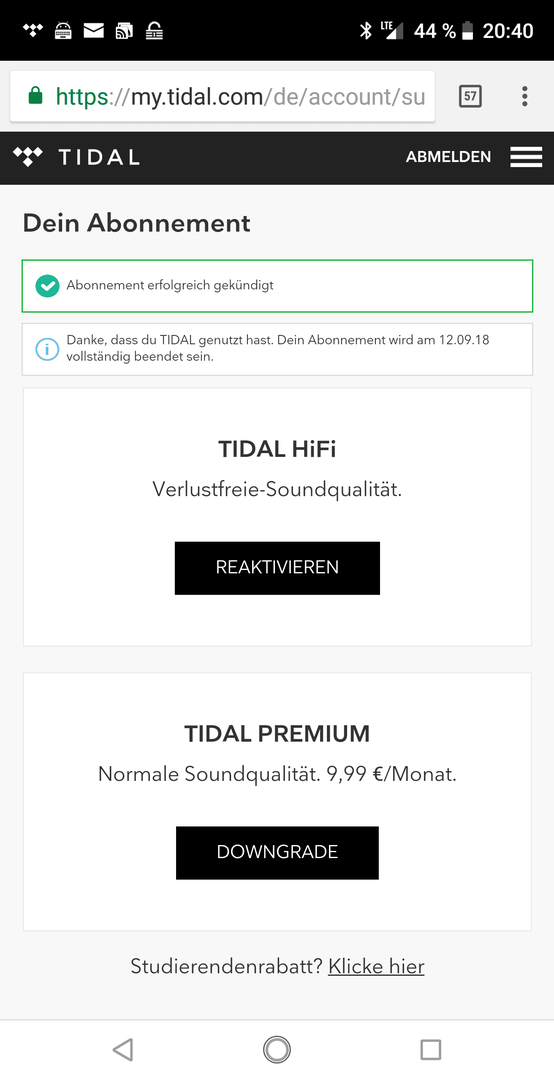Tap the TIDAL notification icon in status bar
Image resolution: width=554 pixels, height=1080 pixels.
[x=32, y=30]
